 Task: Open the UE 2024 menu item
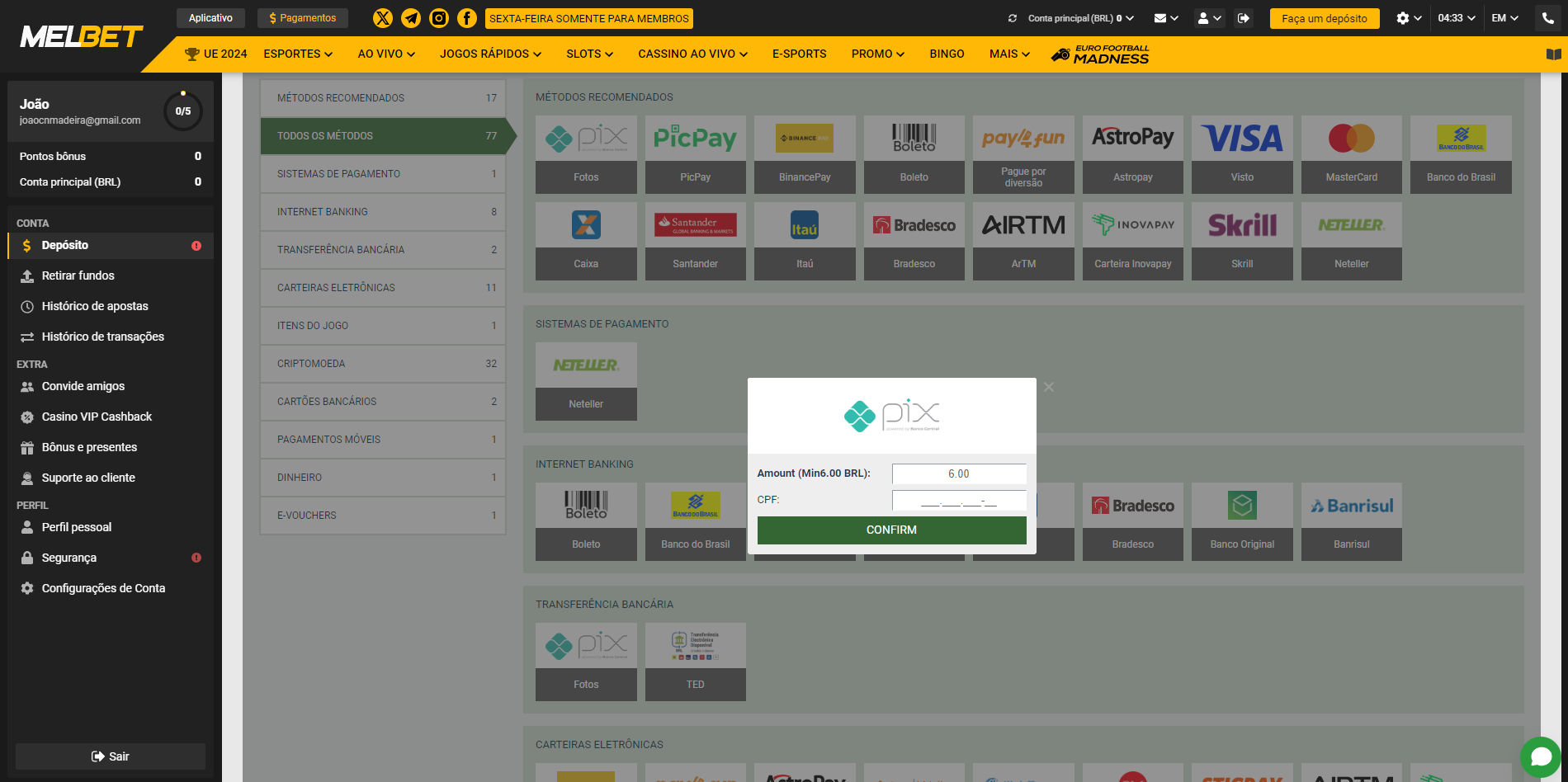[216, 54]
